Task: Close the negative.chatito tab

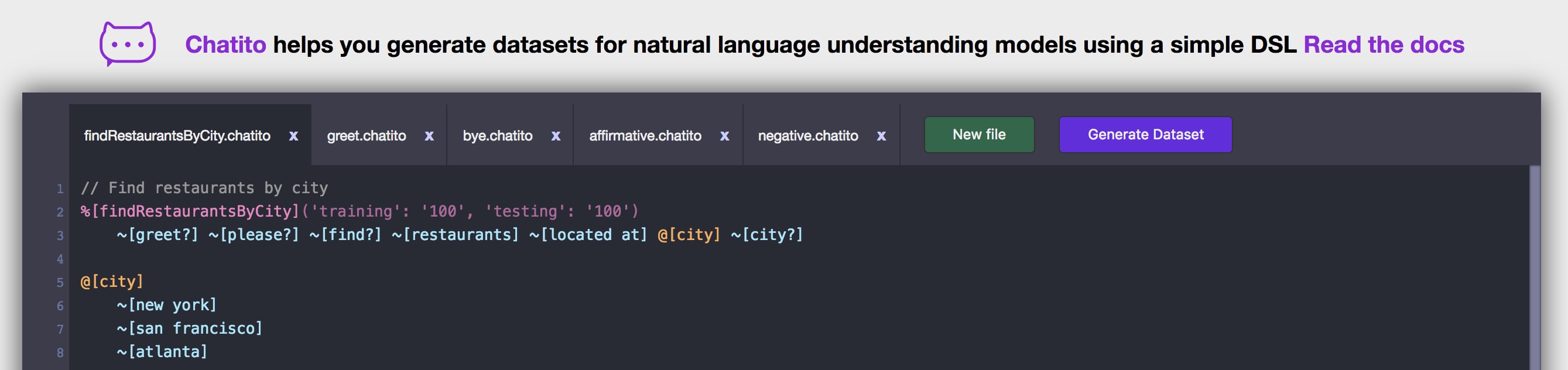Action: click(881, 136)
